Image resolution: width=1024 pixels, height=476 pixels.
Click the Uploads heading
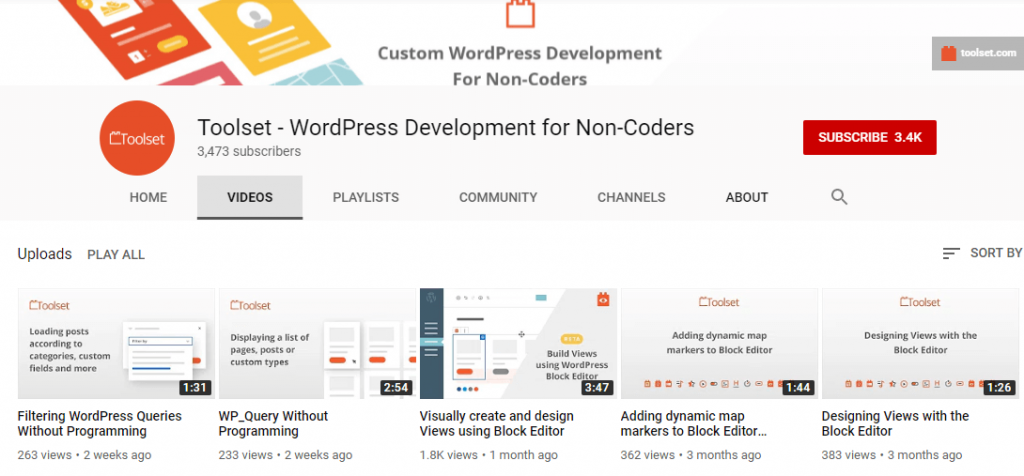point(44,254)
